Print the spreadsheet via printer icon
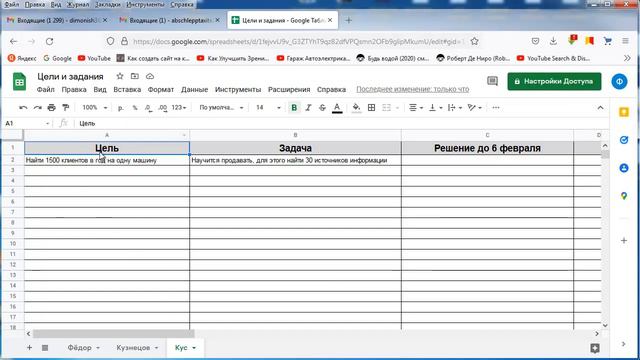Screen dimensions: 640x360 click(51, 108)
